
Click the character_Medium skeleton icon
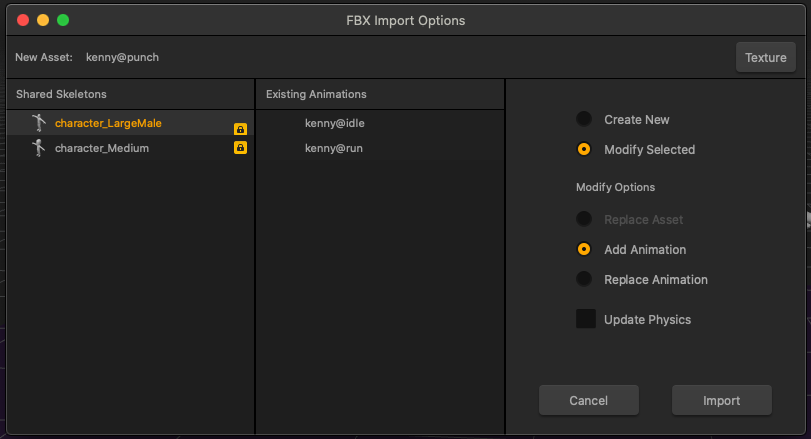tap(38, 148)
